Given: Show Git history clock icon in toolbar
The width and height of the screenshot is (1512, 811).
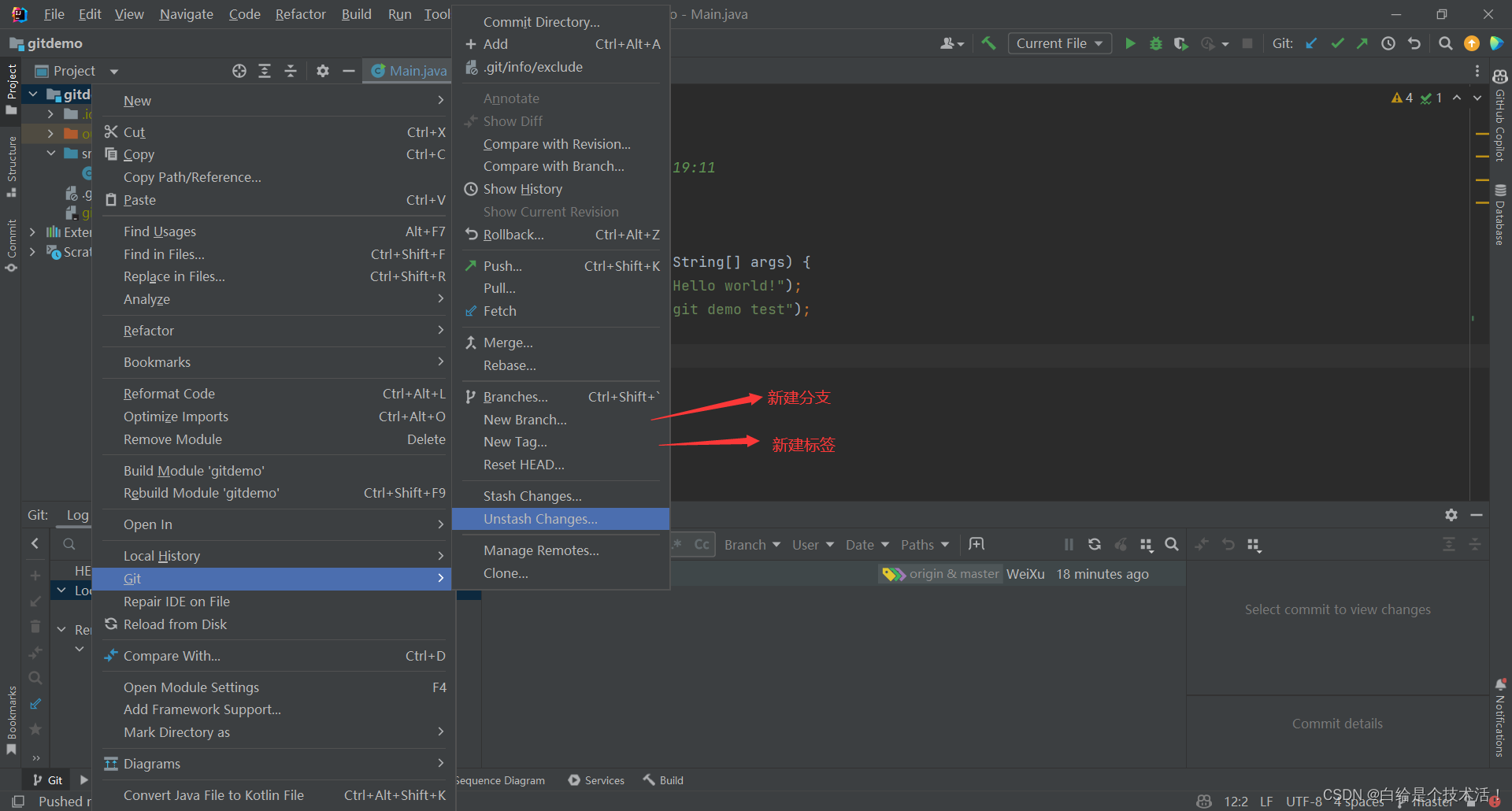Looking at the screenshot, I should pos(1388,43).
